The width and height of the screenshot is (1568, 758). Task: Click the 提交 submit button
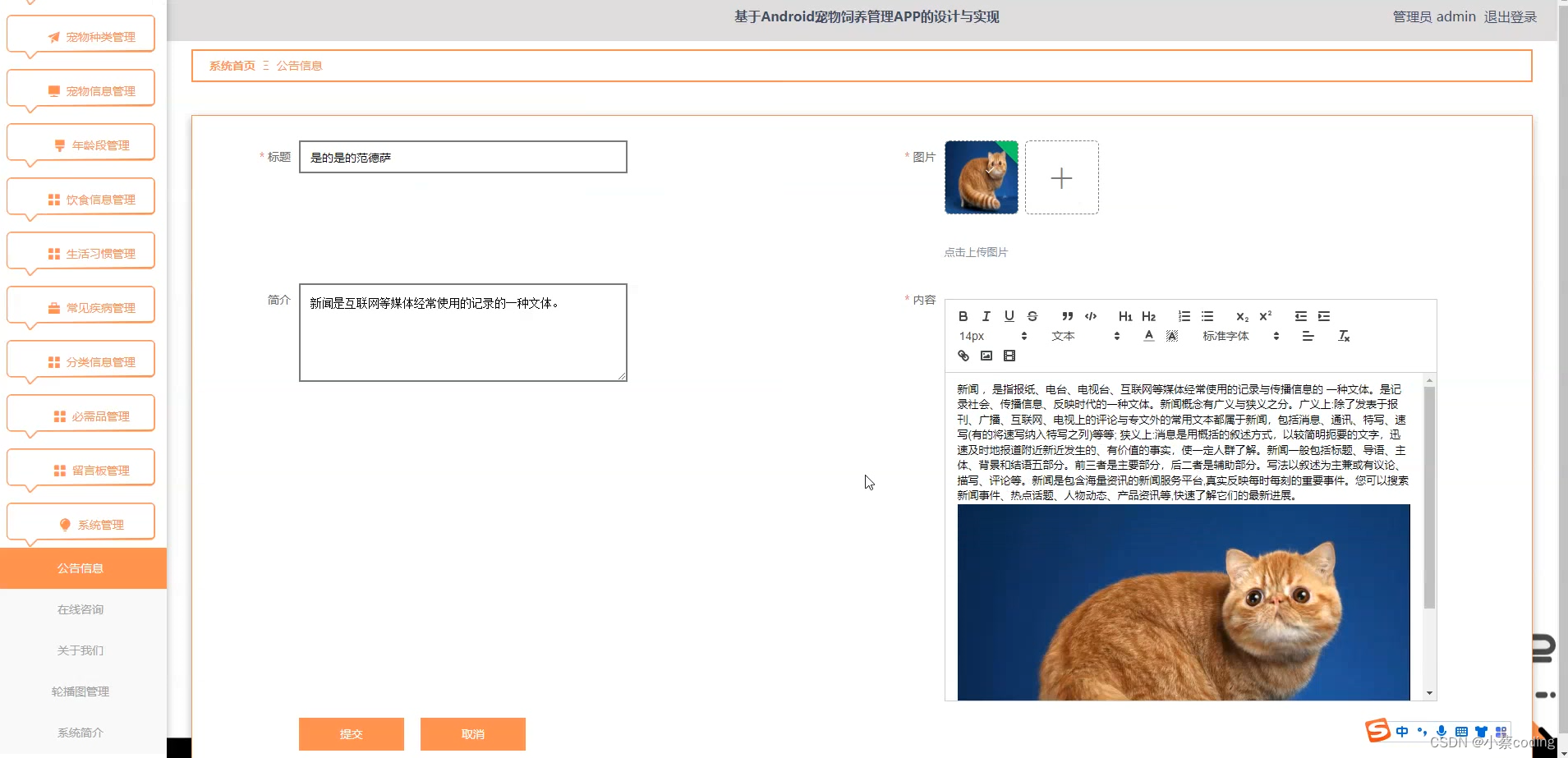tap(352, 734)
